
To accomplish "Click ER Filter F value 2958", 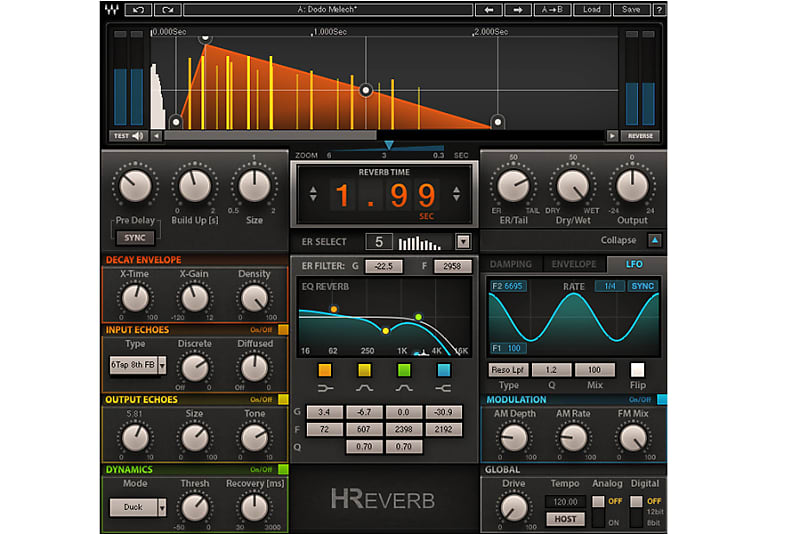I will point(452,266).
